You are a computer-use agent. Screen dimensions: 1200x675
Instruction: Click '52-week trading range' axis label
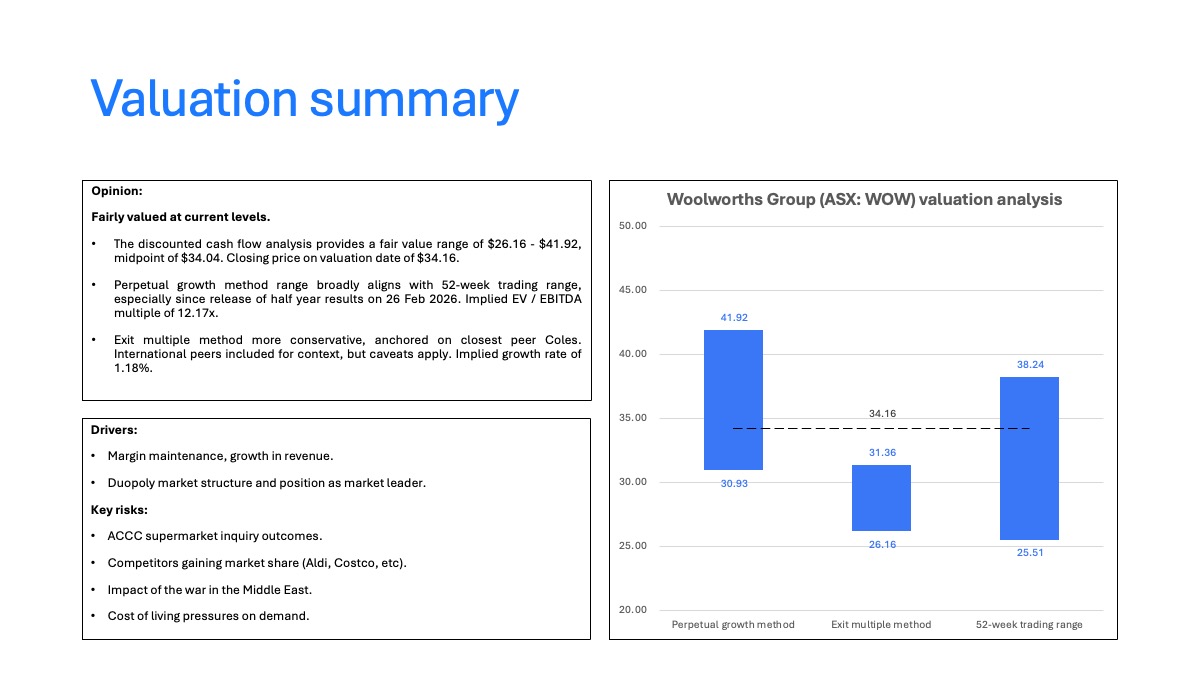(1029, 624)
